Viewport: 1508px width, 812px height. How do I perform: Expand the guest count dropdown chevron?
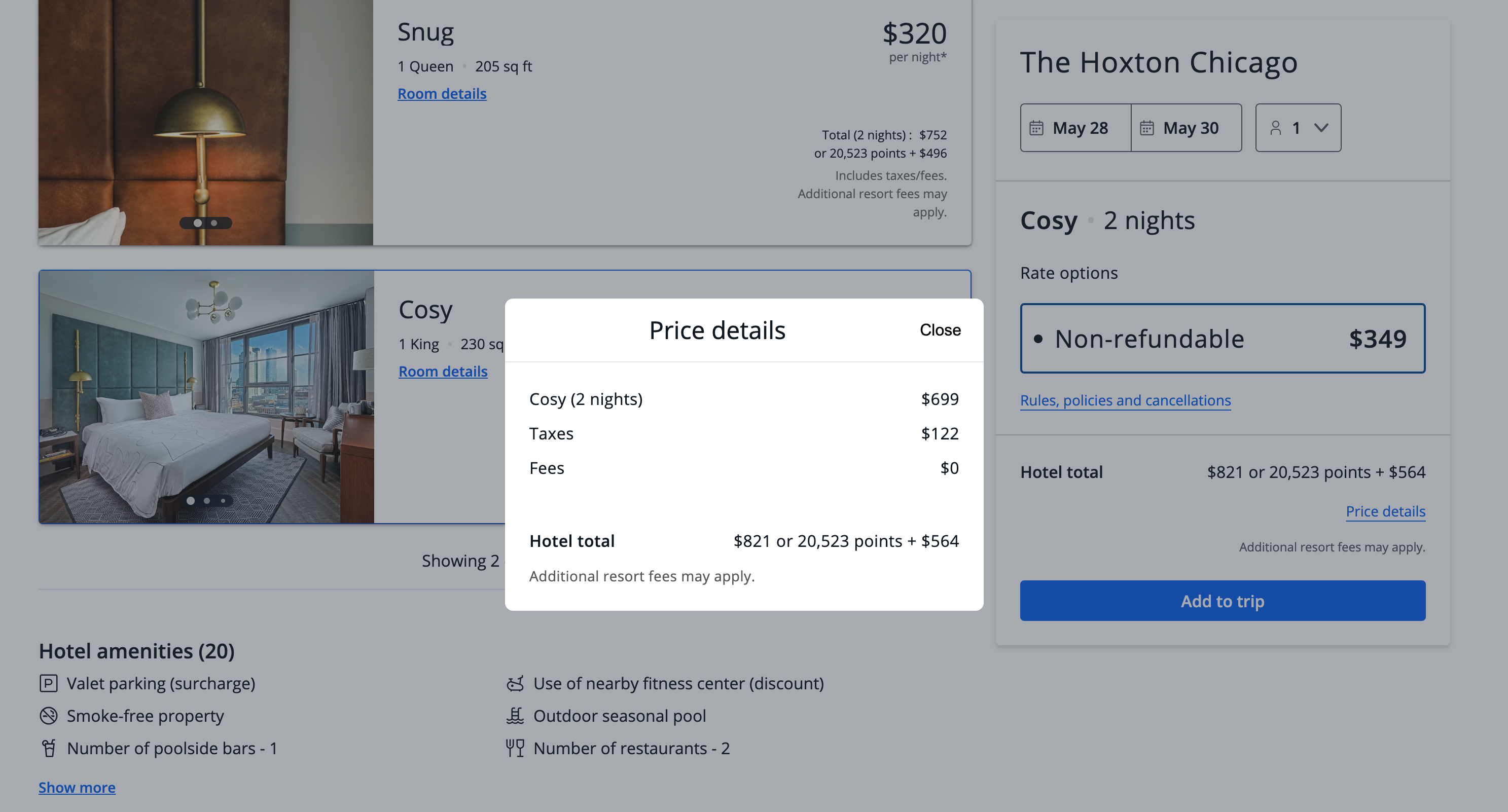1321,128
